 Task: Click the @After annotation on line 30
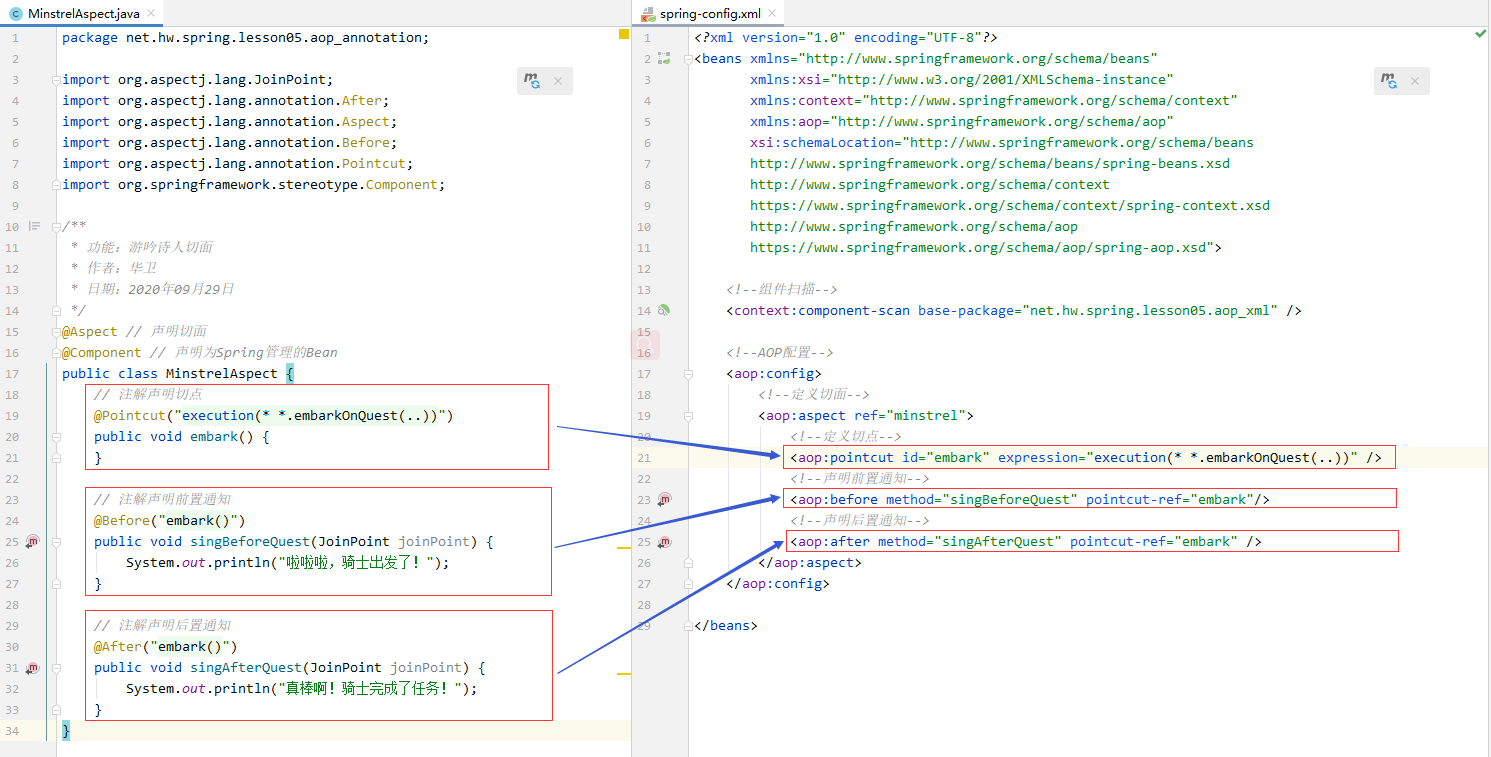[x=118, y=646]
